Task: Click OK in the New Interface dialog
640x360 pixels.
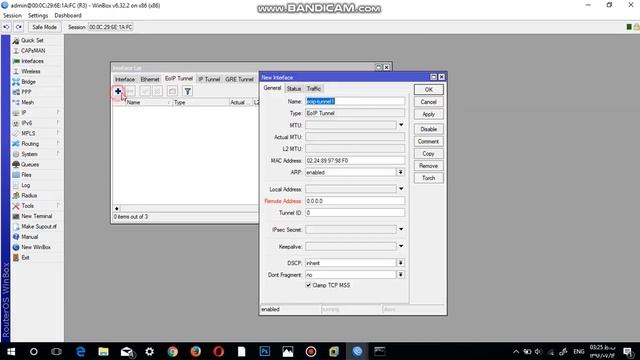Action: (x=429, y=90)
